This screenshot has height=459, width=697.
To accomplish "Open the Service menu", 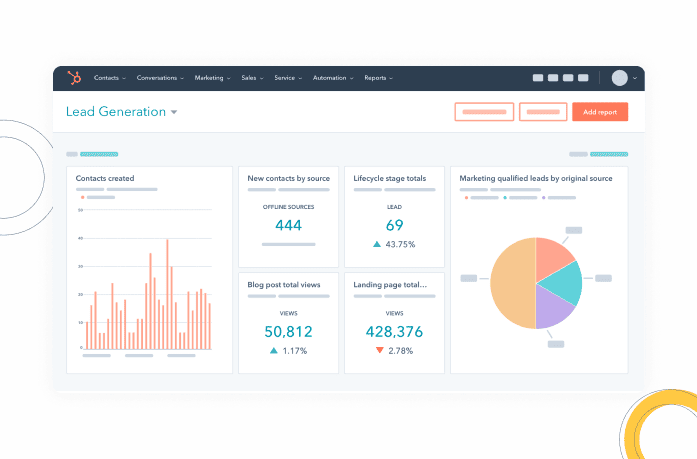I will pyautogui.click(x=288, y=78).
